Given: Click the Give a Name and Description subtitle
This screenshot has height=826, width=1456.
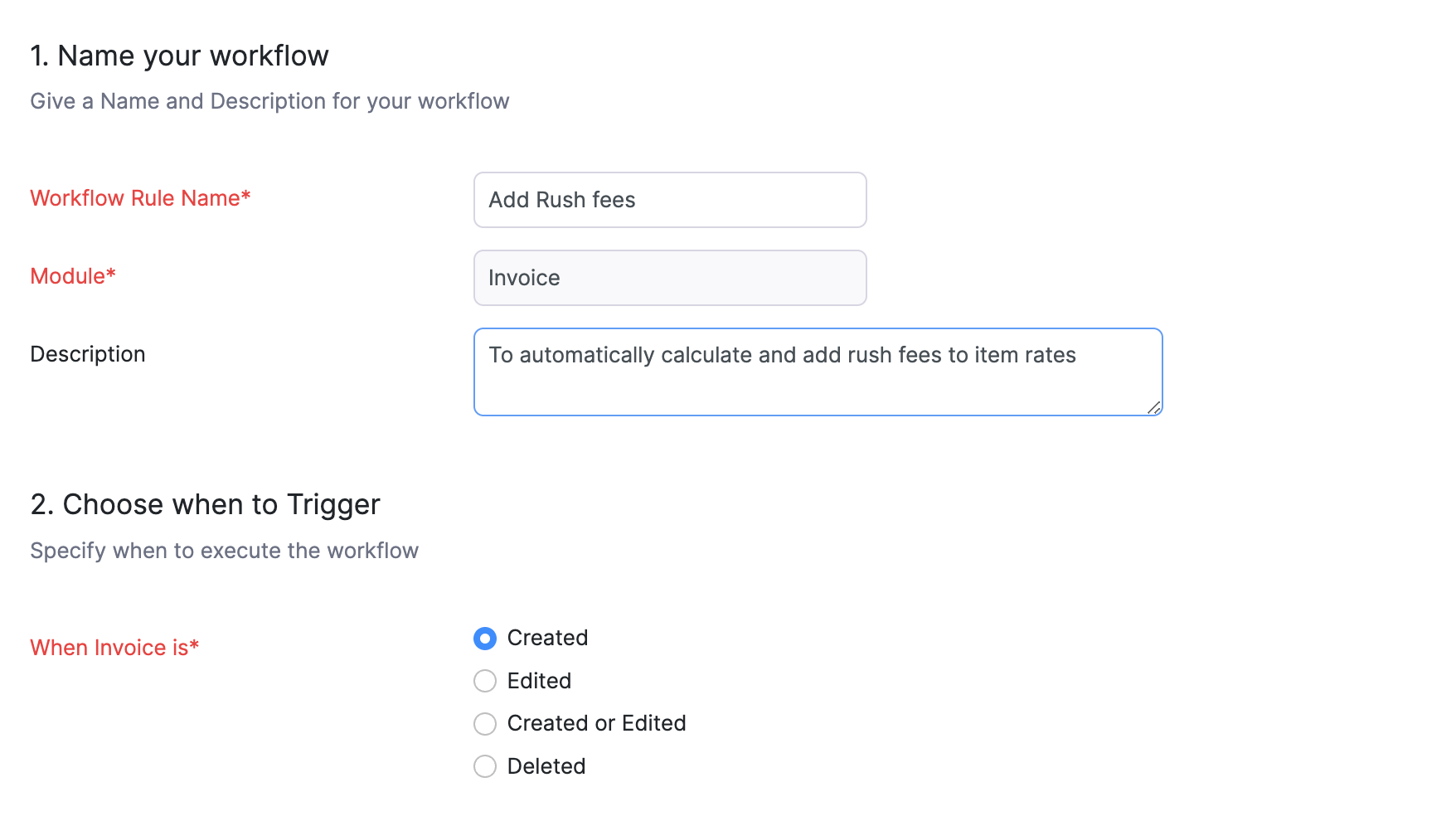Looking at the screenshot, I should (269, 101).
